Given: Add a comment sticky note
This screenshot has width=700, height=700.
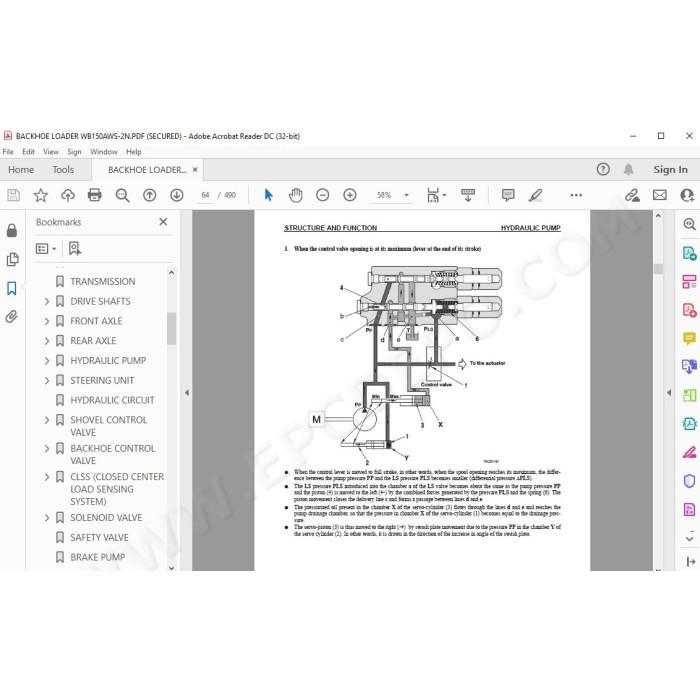Looking at the screenshot, I should 508,195.
